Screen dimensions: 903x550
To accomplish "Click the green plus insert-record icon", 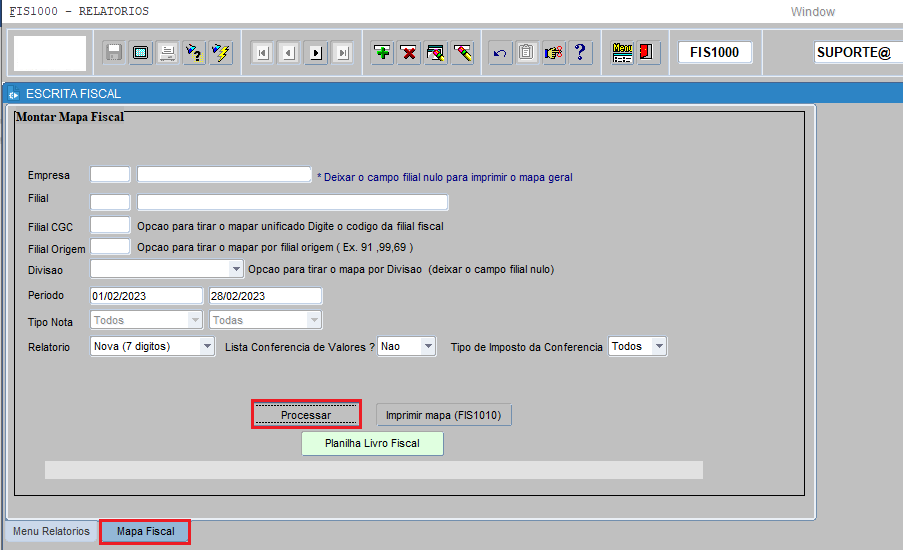I will tap(382, 53).
